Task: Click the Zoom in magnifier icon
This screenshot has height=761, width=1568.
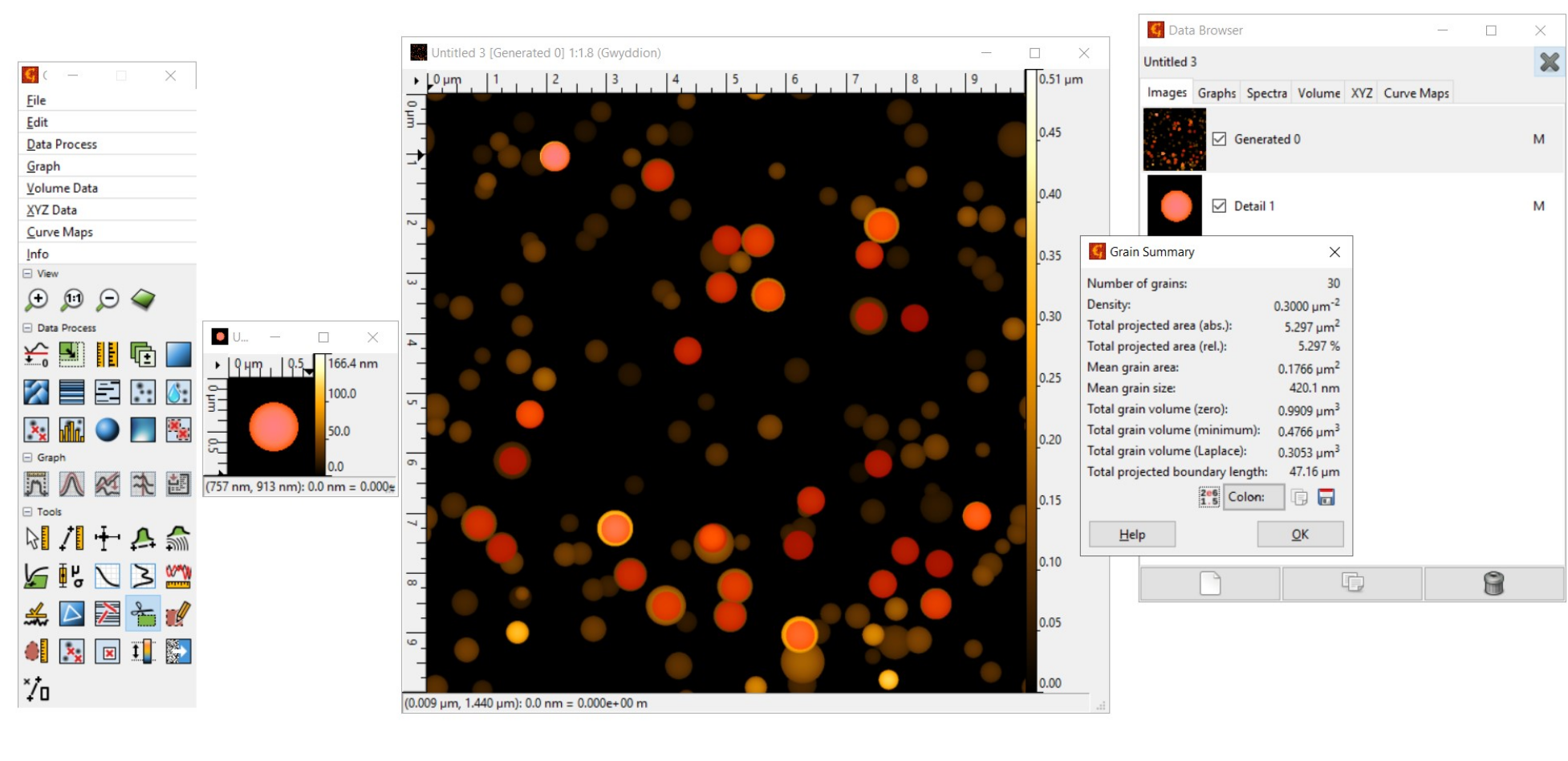Action: tap(36, 300)
